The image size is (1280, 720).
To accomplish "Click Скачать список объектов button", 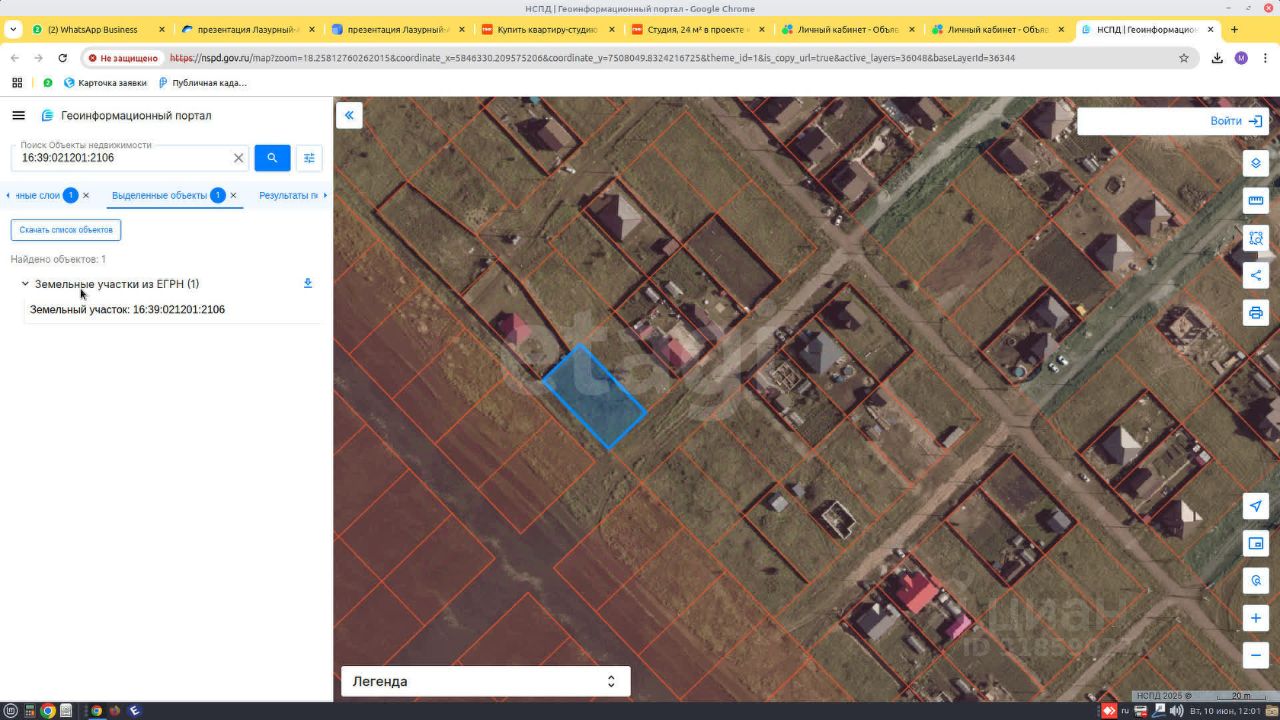I will tap(66, 230).
